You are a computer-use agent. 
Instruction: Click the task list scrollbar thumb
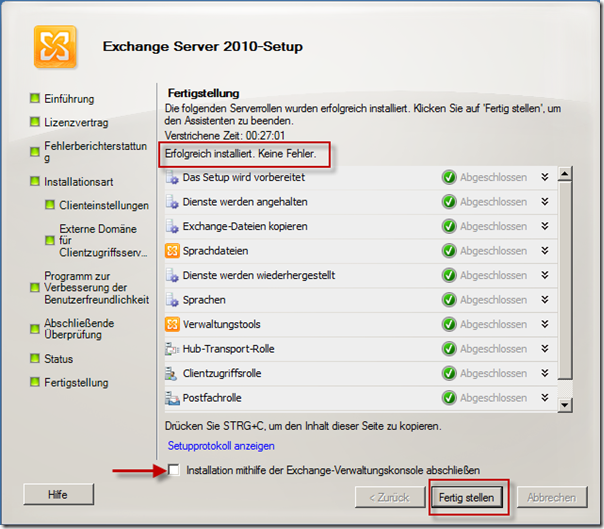click(565, 280)
